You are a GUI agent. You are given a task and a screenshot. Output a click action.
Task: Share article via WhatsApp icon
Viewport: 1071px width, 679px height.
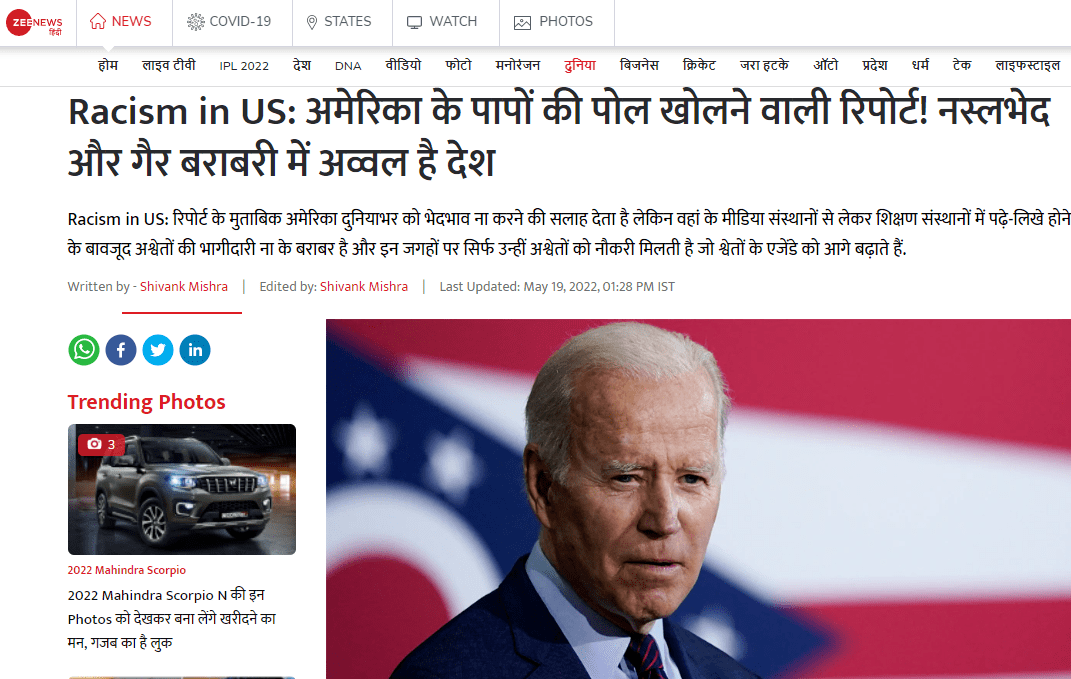[x=84, y=350]
